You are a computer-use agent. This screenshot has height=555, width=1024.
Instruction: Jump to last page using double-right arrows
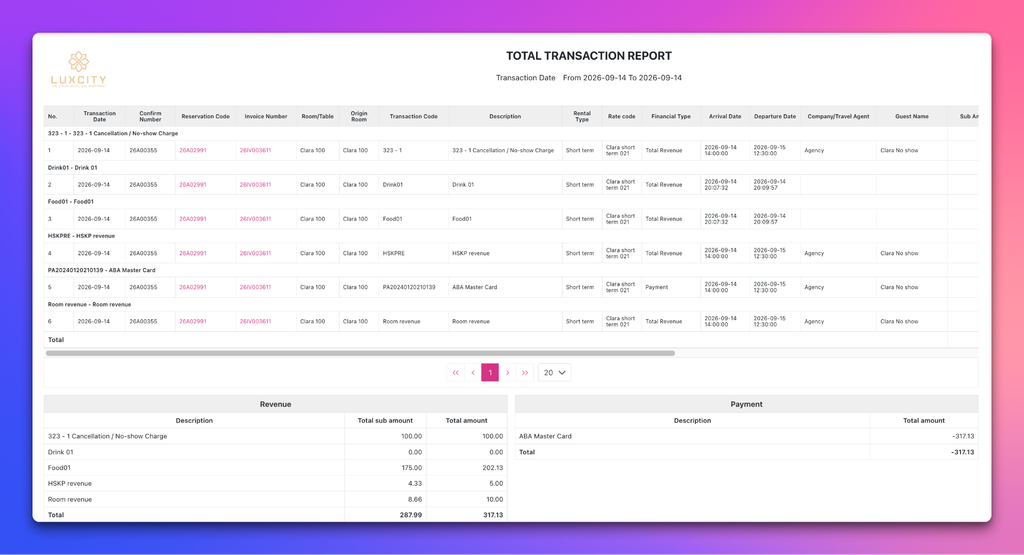(x=525, y=373)
